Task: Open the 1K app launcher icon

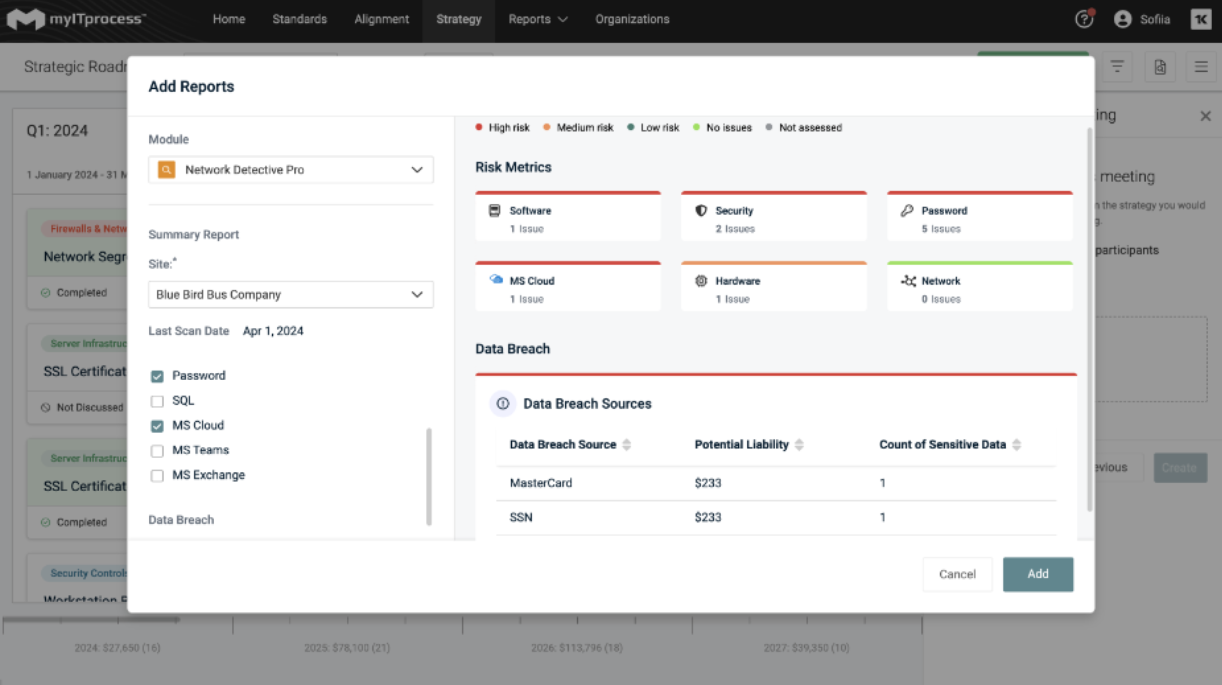Action: [x=1200, y=19]
